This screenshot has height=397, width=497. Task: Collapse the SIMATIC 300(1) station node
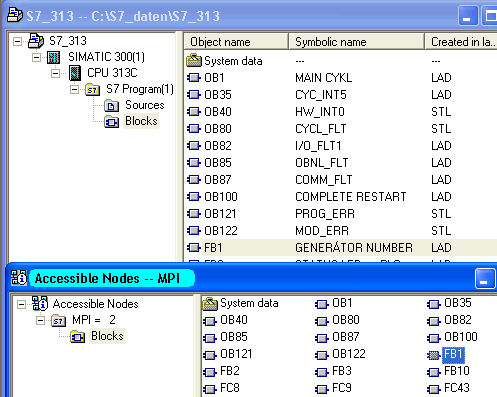click(x=36, y=58)
